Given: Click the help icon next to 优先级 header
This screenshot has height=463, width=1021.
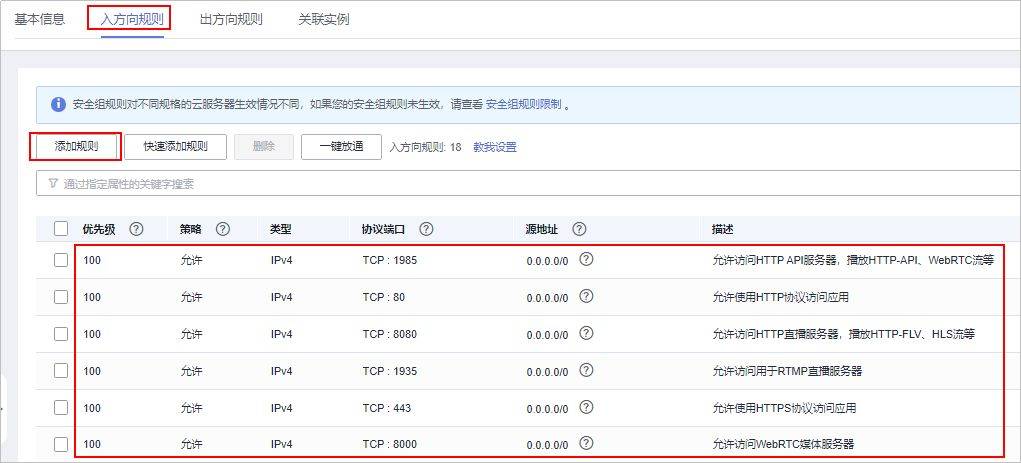Looking at the screenshot, I should [136, 229].
